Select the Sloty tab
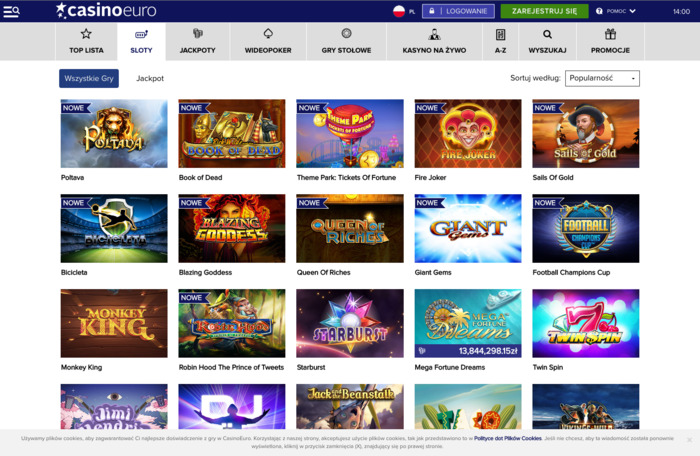The image size is (700, 456). pyautogui.click(x=141, y=41)
